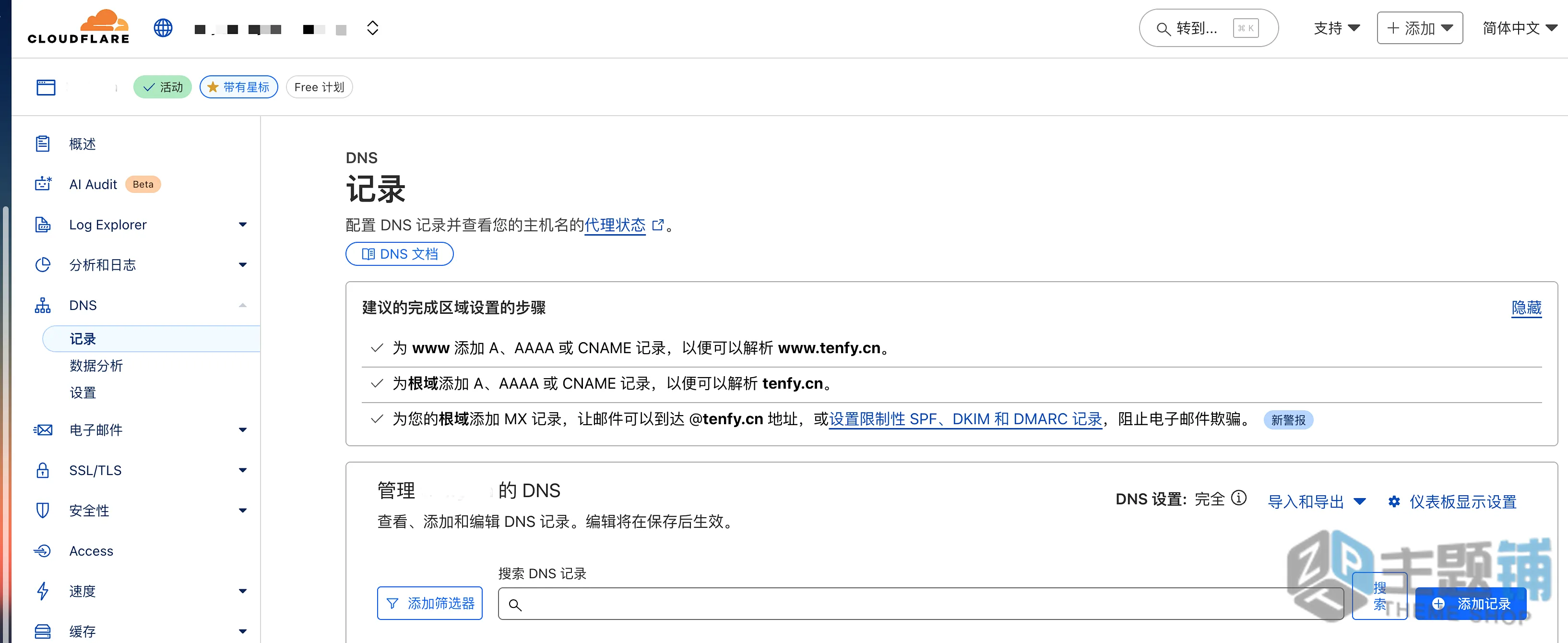Open the DNS 文档 button
This screenshot has width=1568, height=643.
coord(399,254)
